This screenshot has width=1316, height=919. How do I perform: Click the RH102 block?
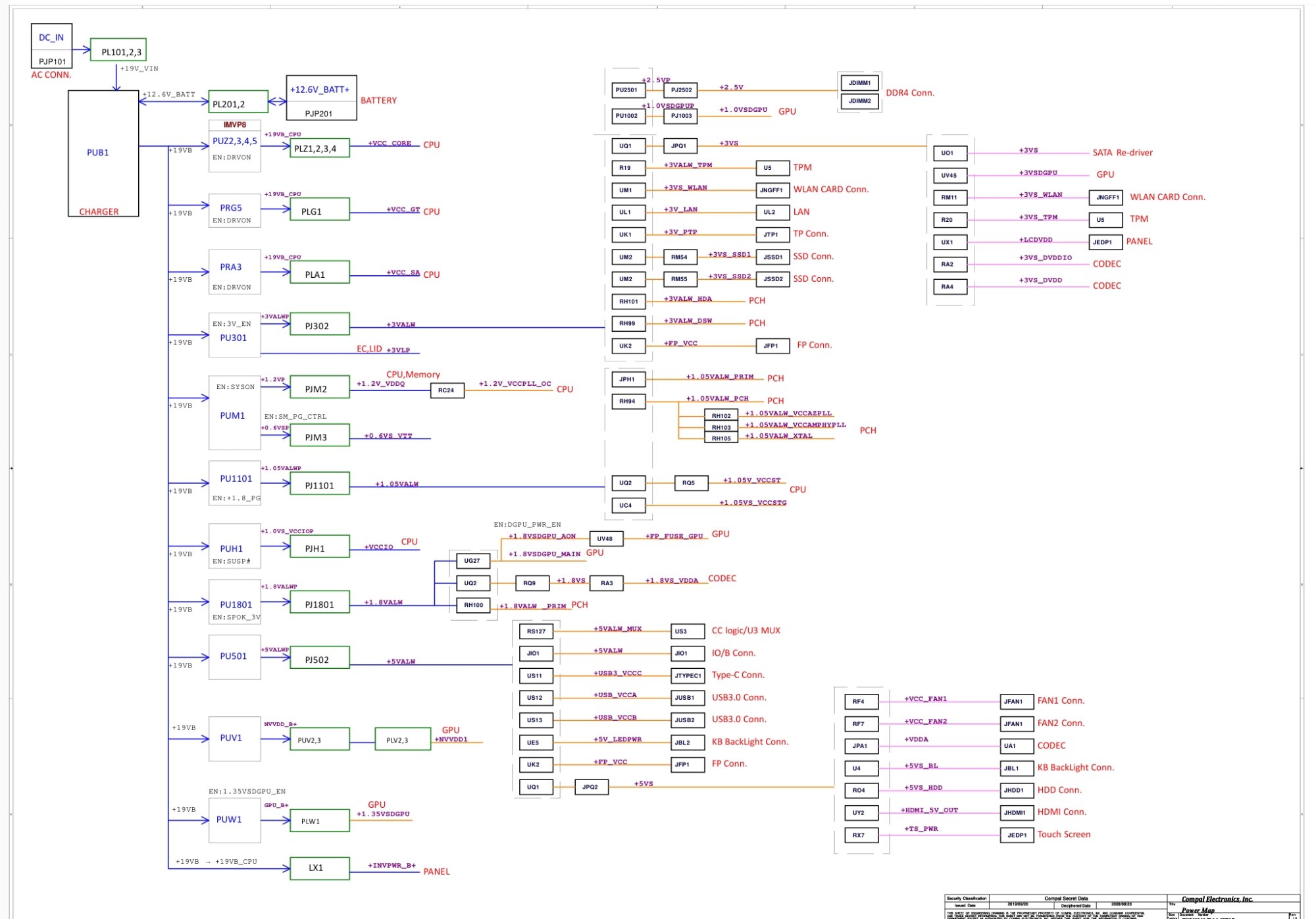pyautogui.click(x=721, y=416)
